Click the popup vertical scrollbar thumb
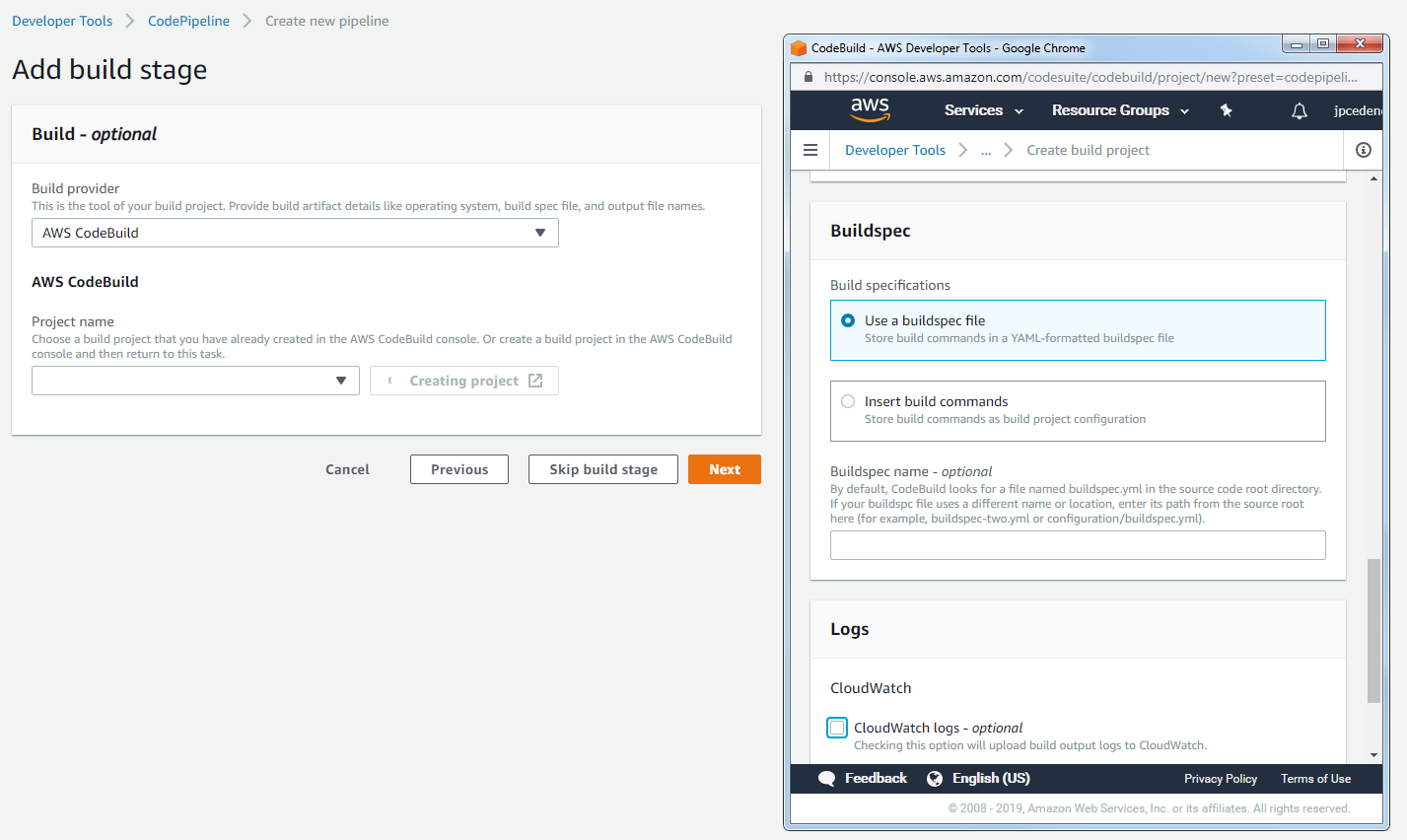Viewport: 1407px width, 840px height. [1374, 631]
